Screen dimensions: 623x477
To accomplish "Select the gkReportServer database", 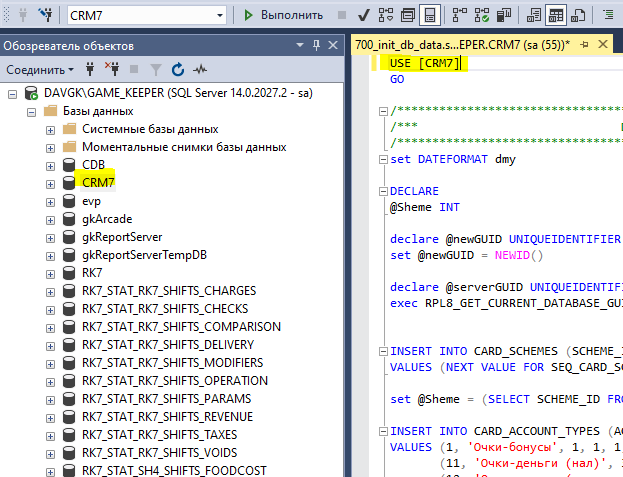I will pyautogui.click(x=122, y=237).
